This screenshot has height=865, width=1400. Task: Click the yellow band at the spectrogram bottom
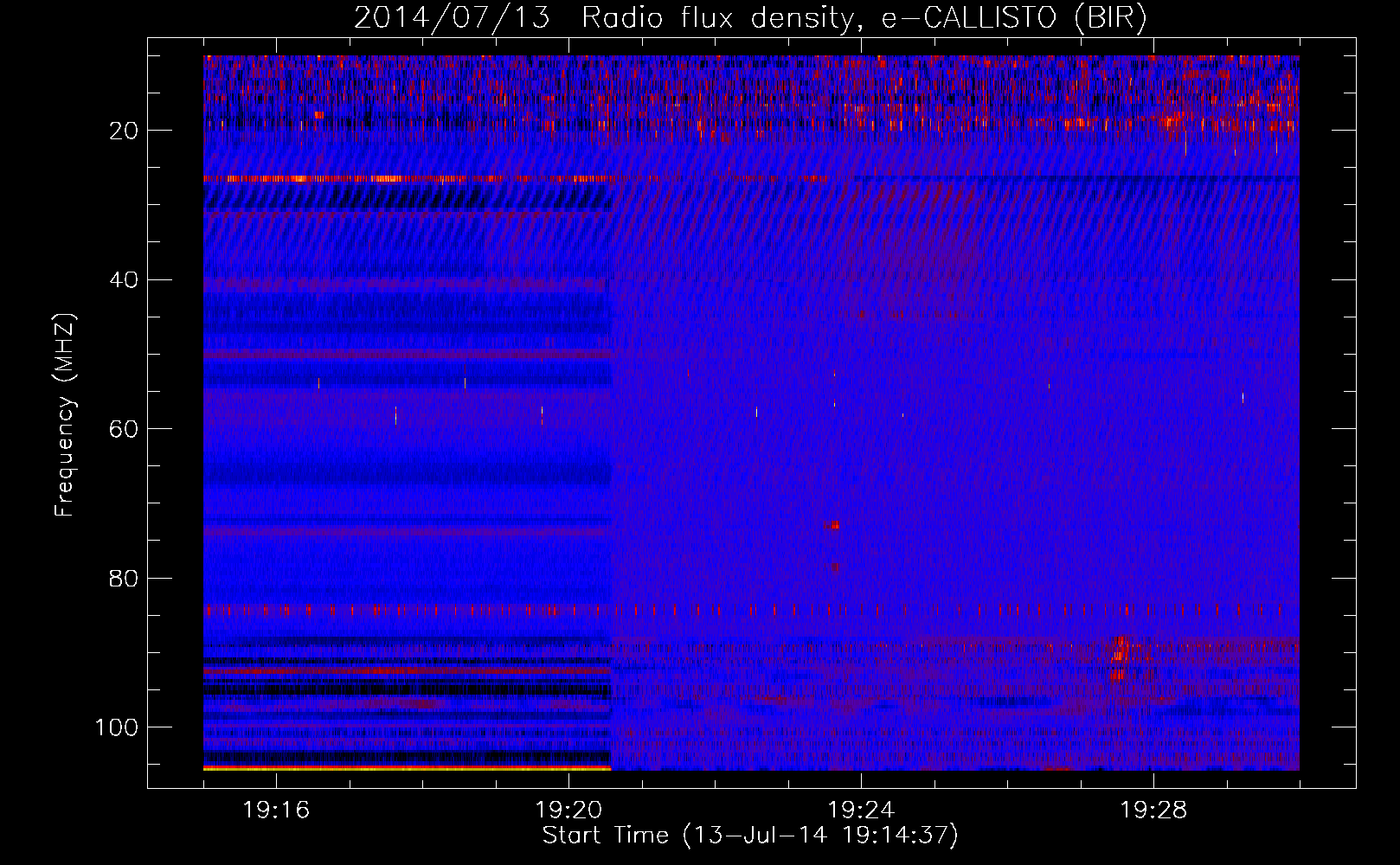pos(408,768)
